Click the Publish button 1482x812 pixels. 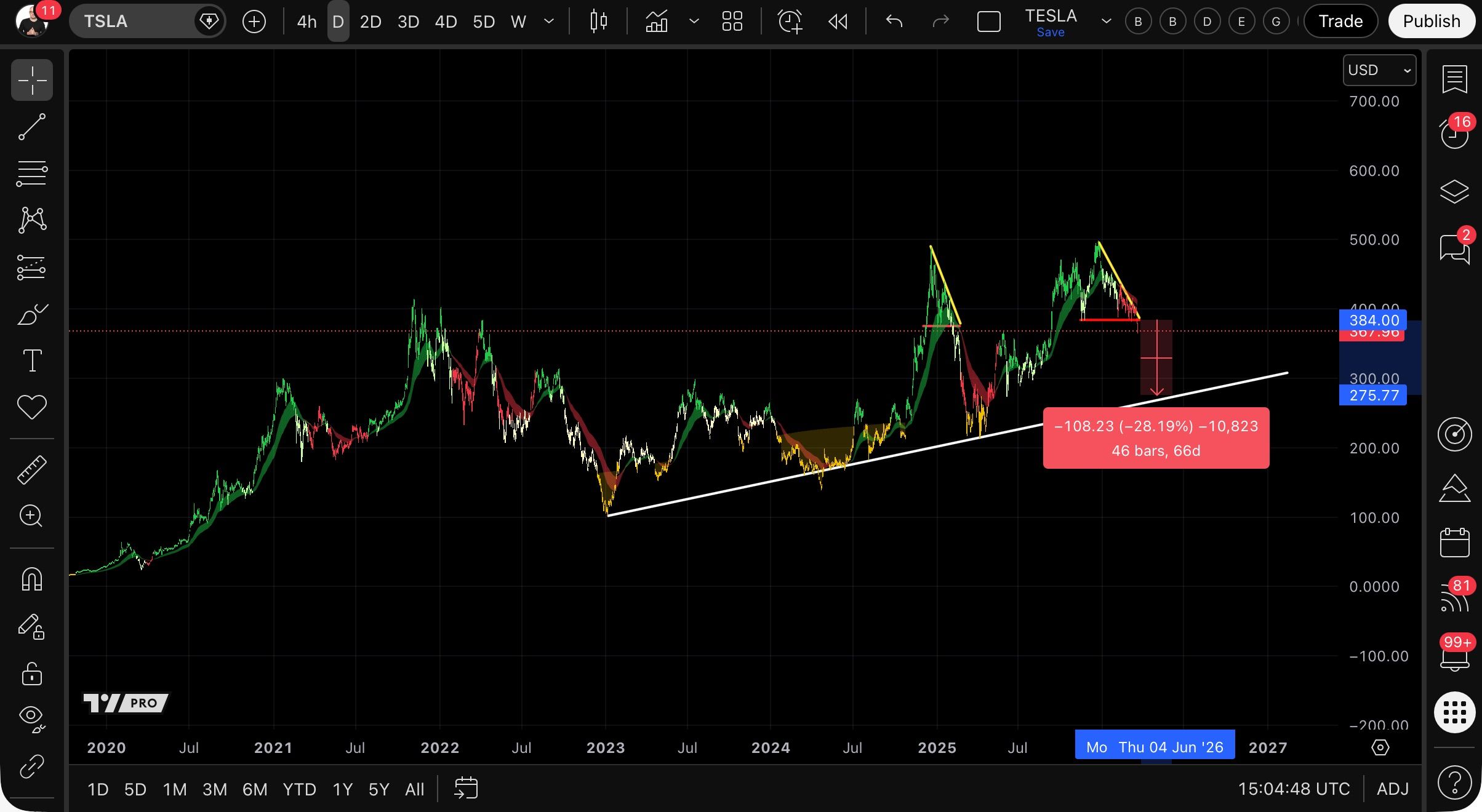pyautogui.click(x=1431, y=22)
